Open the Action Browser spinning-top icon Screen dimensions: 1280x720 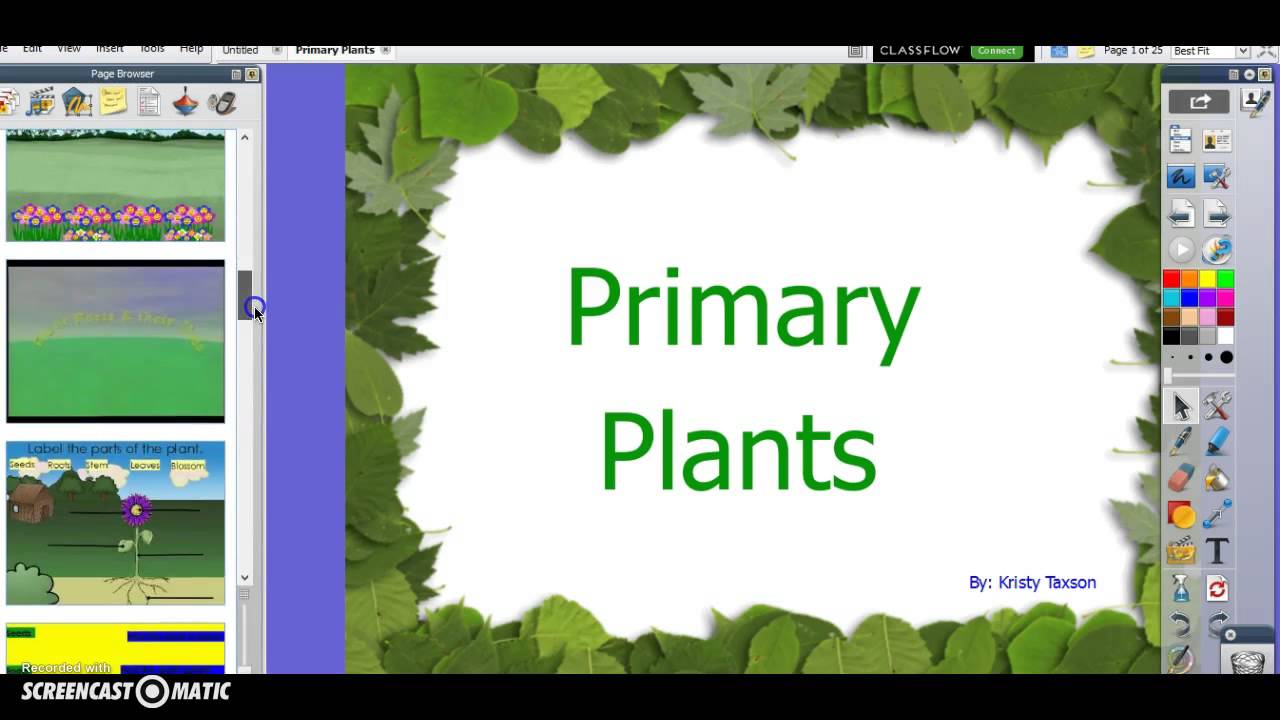(185, 101)
